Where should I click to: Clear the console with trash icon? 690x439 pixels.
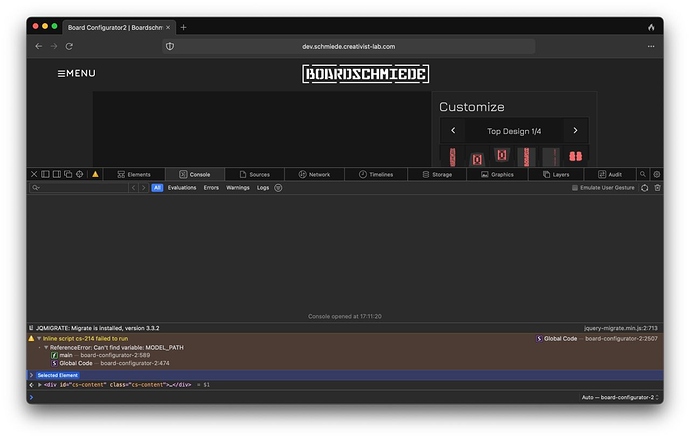(x=657, y=188)
